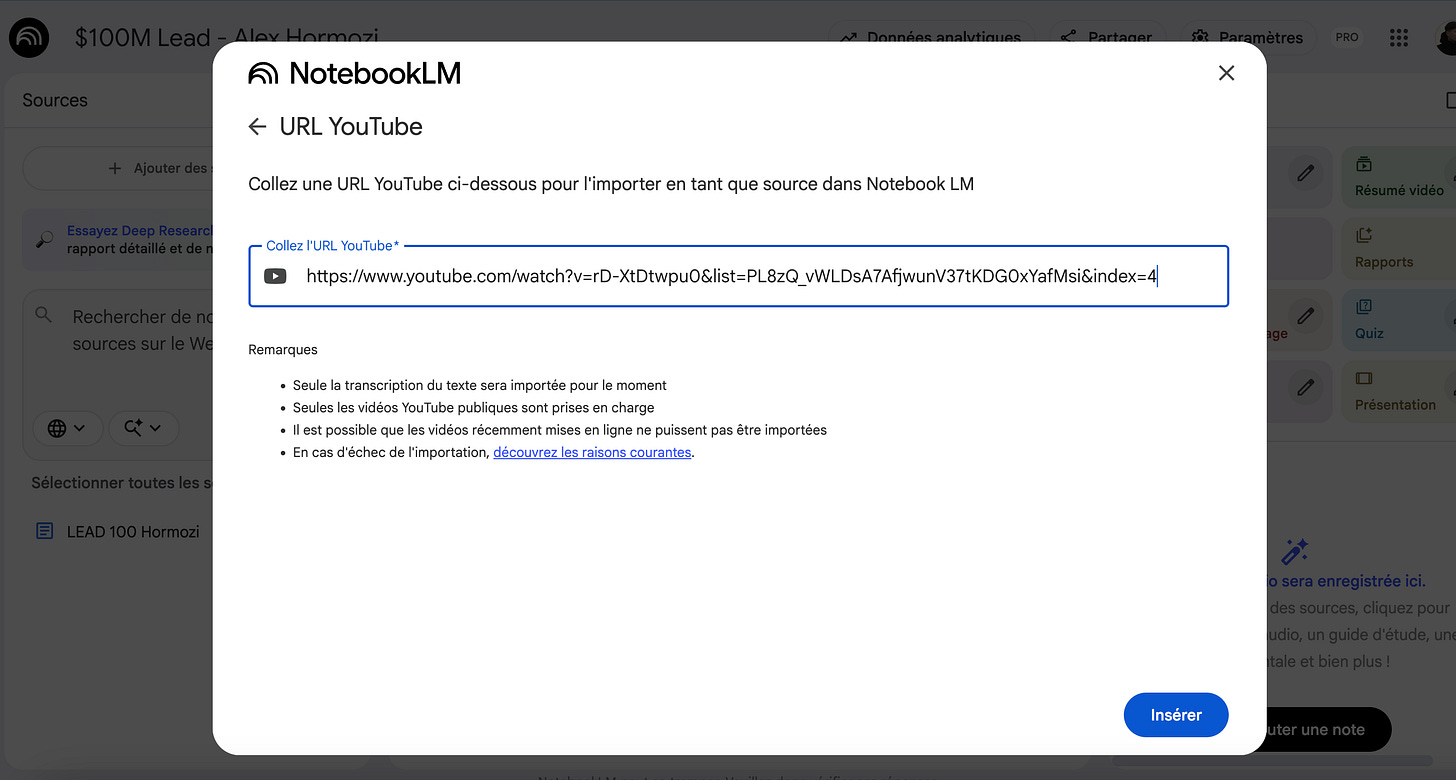Go back using the arrow beside URL YouTube
Image resolution: width=1456 pixels, height=780 pixels.
pyautogui.click(x=257, y=126)
